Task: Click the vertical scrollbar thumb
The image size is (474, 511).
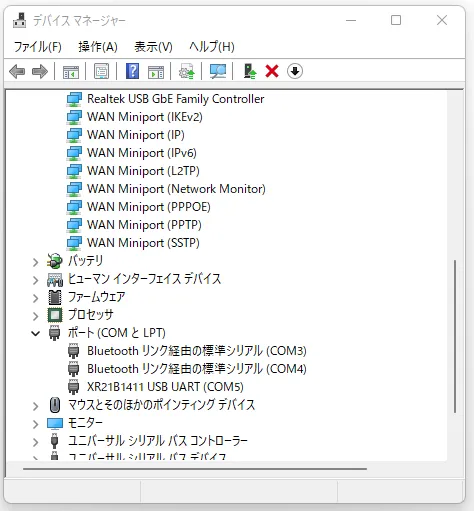Action: click(x=455, y=337)
